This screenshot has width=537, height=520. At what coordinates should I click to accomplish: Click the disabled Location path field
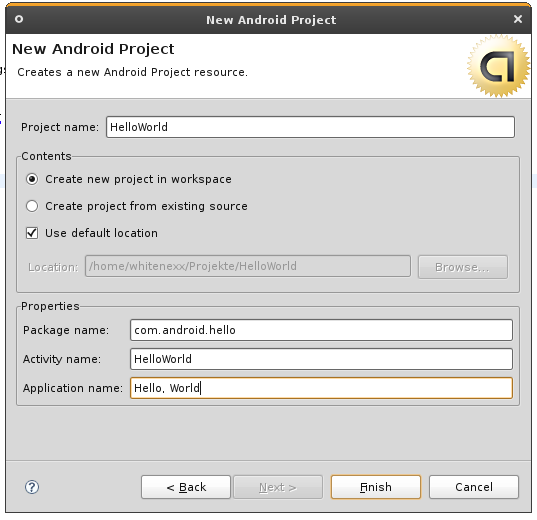[248, 266]
